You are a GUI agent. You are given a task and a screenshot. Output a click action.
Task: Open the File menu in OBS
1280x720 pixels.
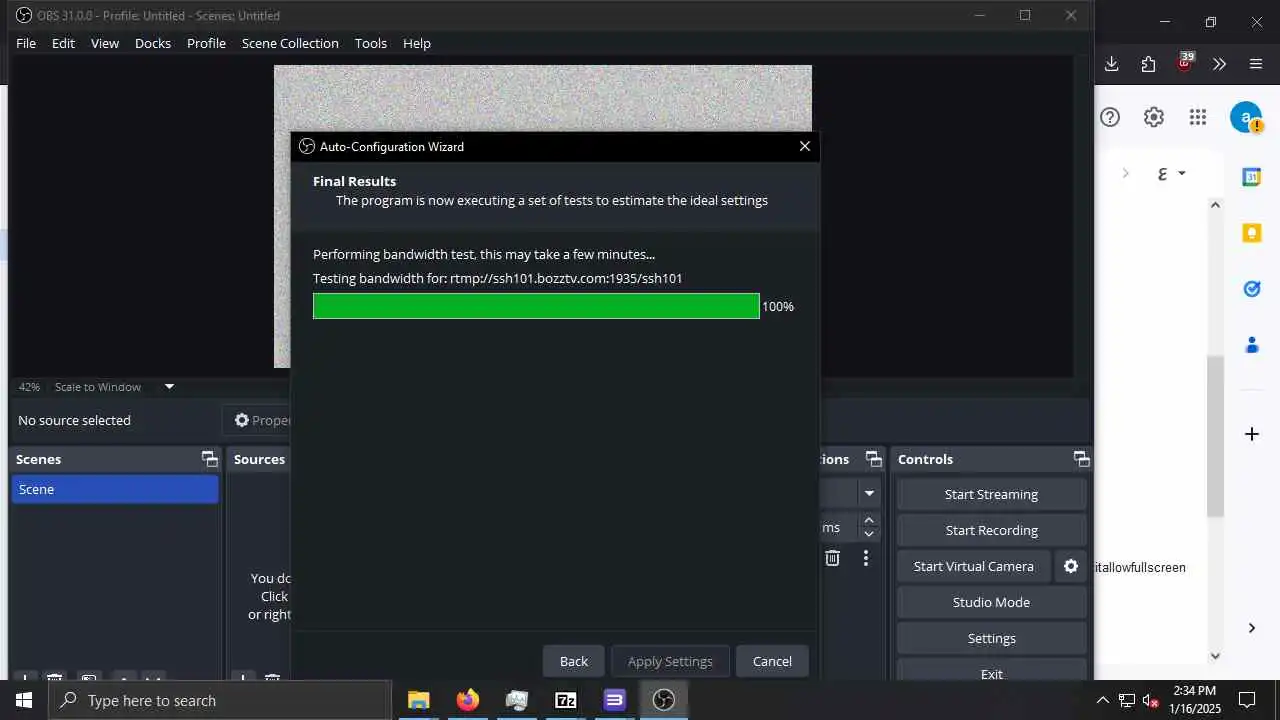(x=26, y=43)
